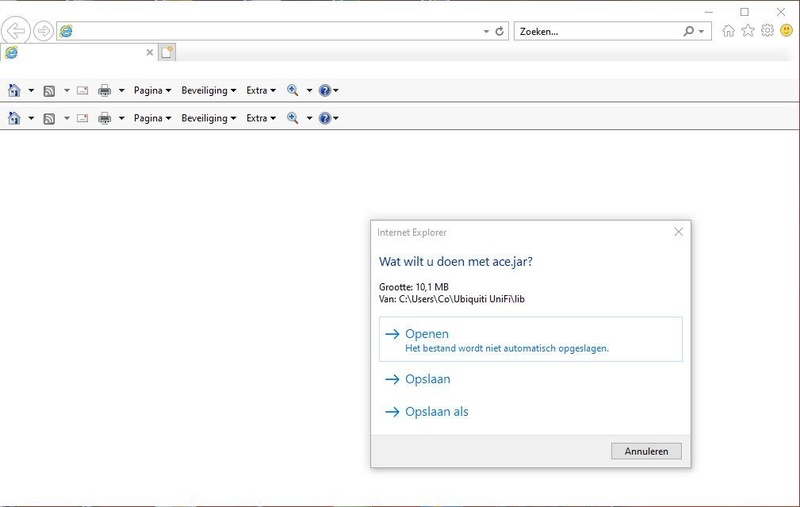Click the smiley feedback icon

point(786,31)
